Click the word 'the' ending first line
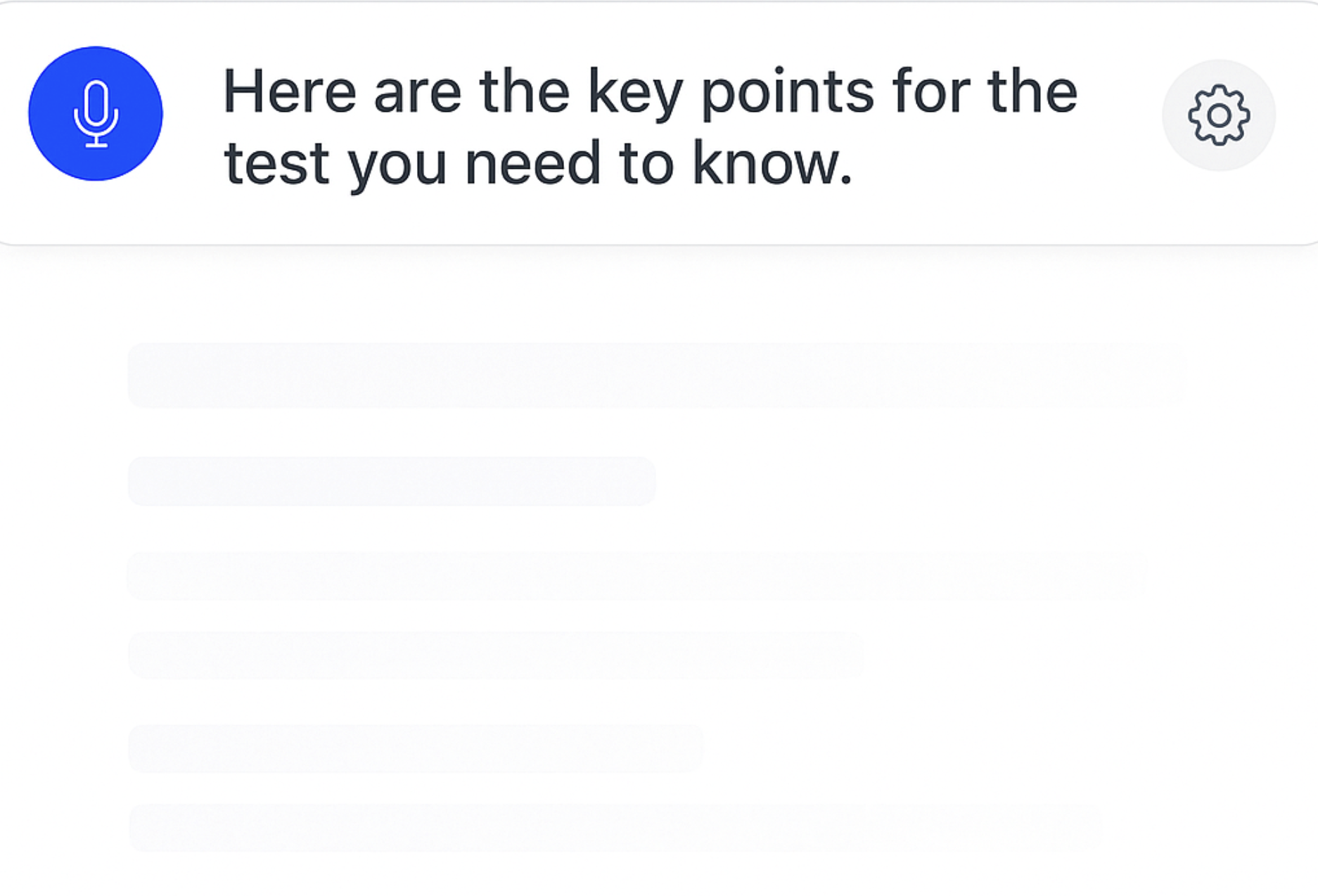 pyautogui.click(x=1032, y=91)
